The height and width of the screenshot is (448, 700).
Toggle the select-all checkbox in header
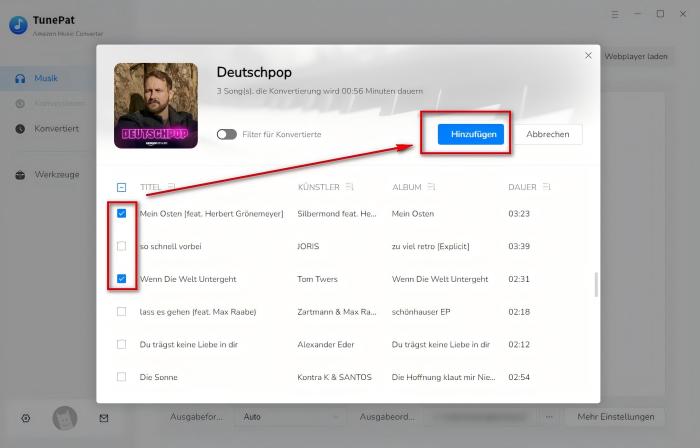(121, 187)
